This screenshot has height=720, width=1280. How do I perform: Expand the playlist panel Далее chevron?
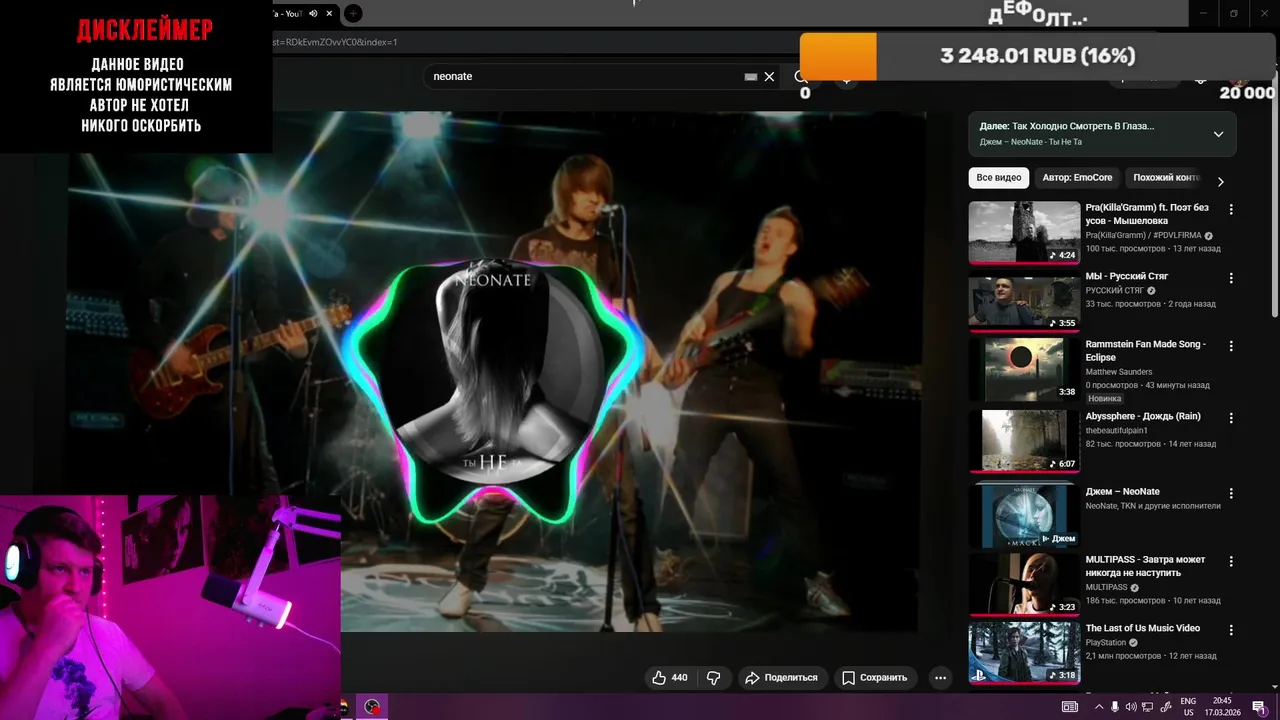(x=1218, y=134)
